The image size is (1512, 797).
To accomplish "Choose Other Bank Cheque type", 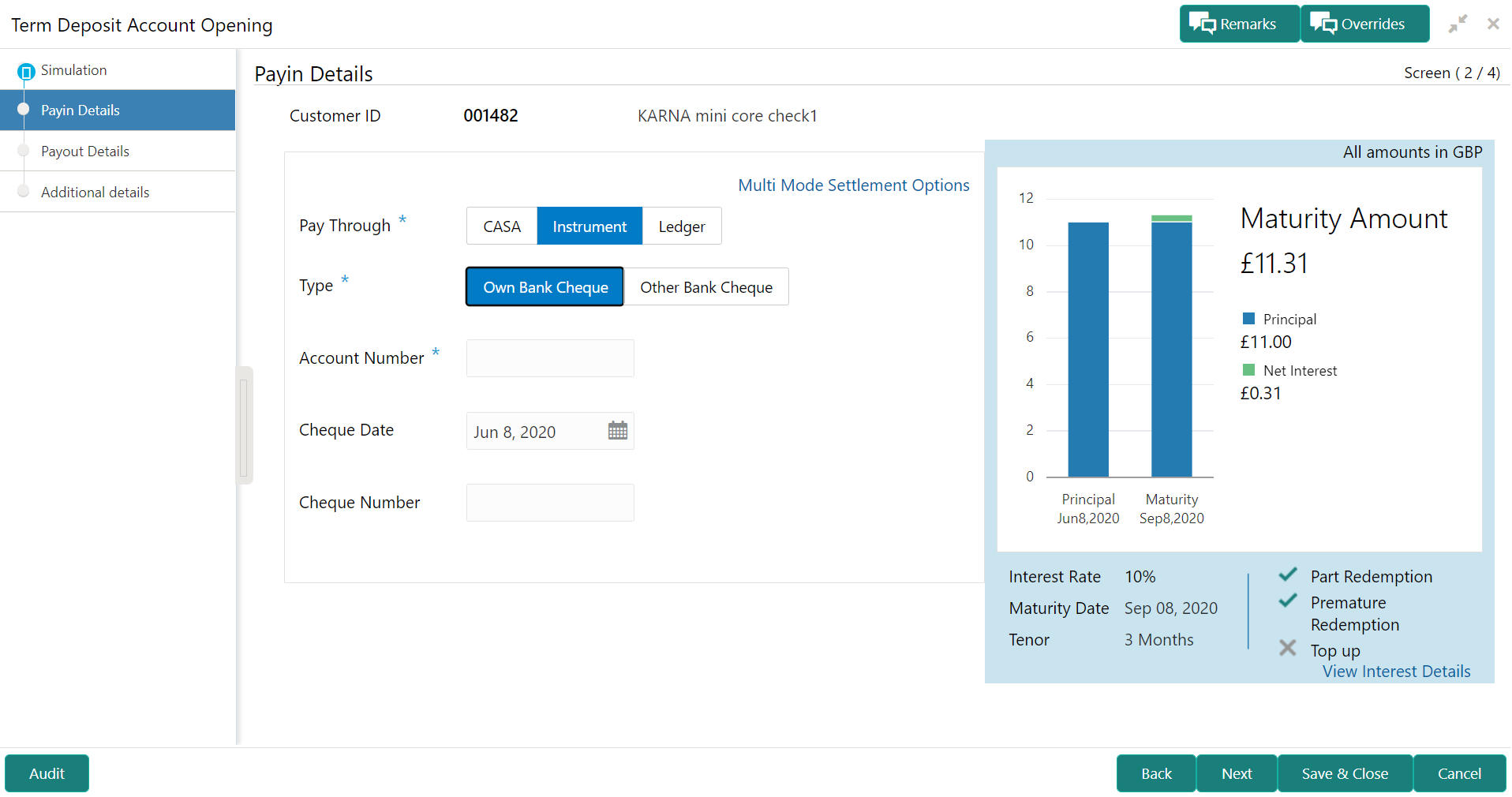I will (x=706, y=287).
